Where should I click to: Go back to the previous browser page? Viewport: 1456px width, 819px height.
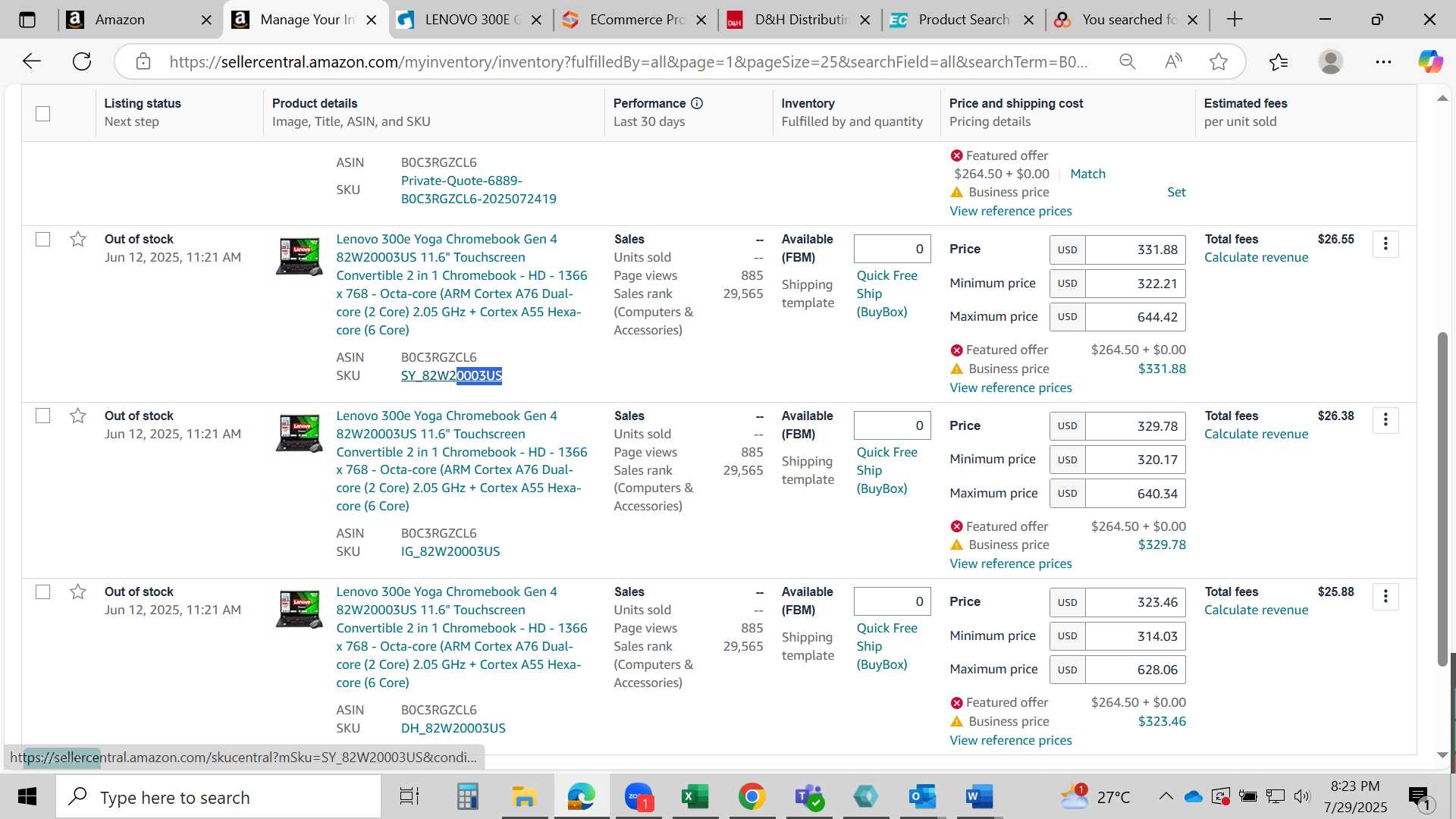pyautogui.click(x=31, y=61)
